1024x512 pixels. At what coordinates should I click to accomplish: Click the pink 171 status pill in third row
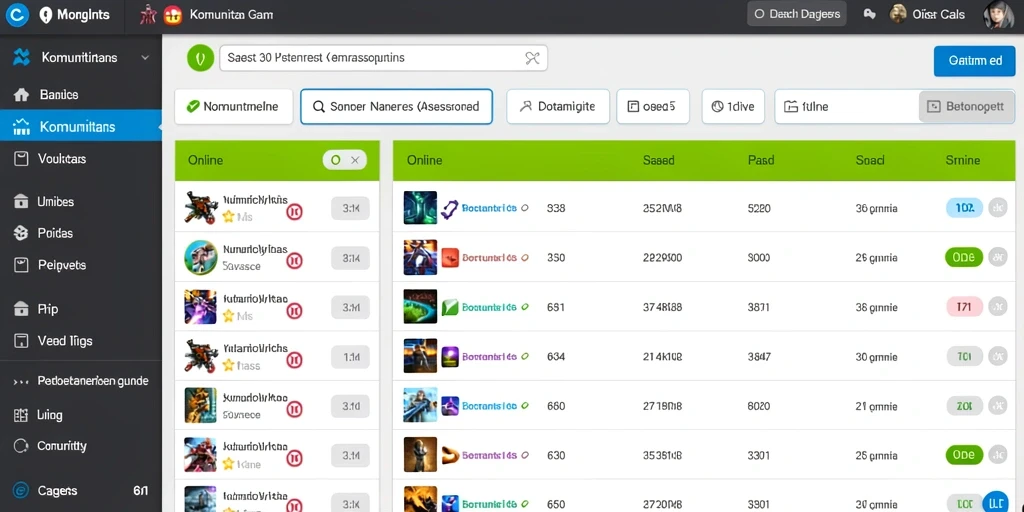(964, 306)
